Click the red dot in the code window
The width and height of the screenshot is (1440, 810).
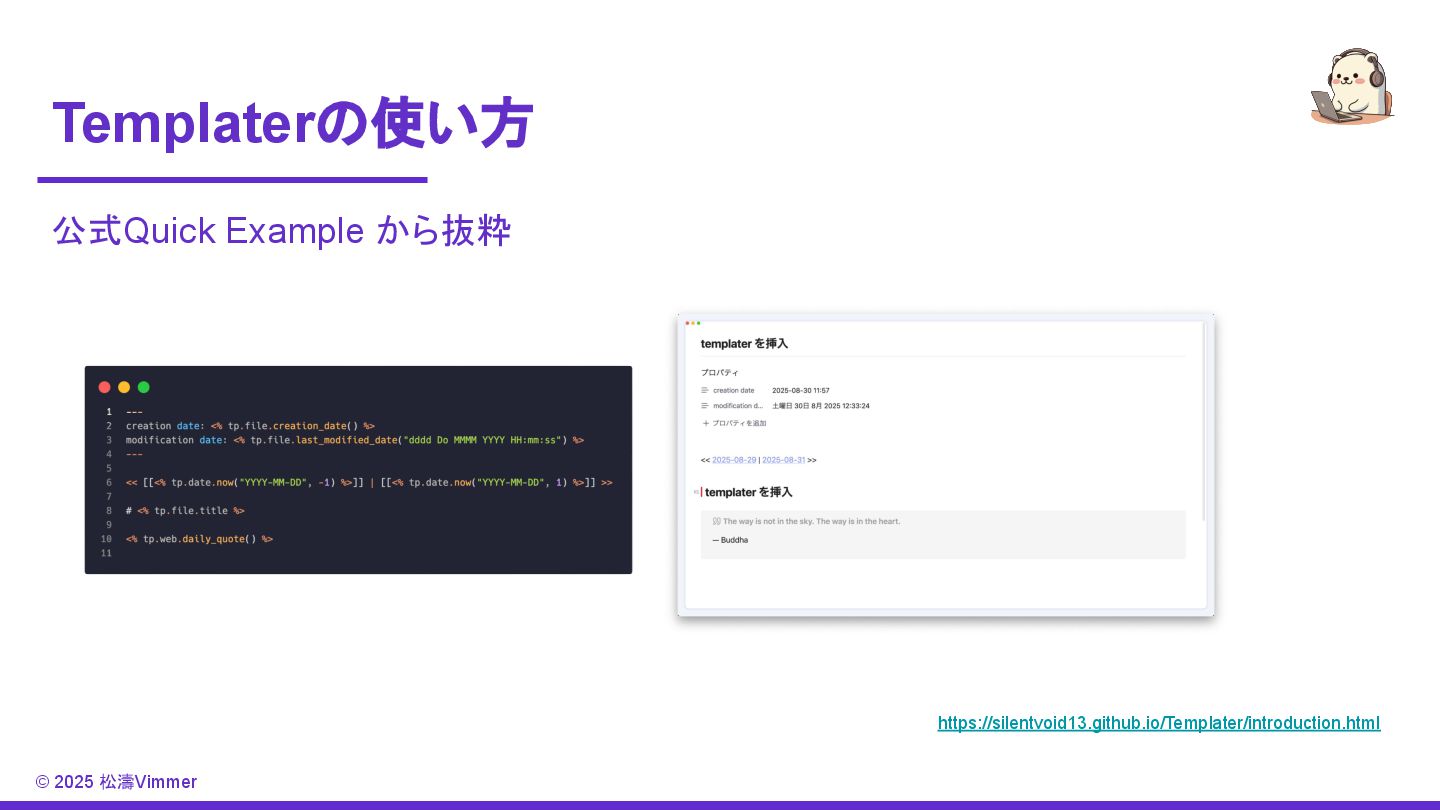[x=104, y=387]
